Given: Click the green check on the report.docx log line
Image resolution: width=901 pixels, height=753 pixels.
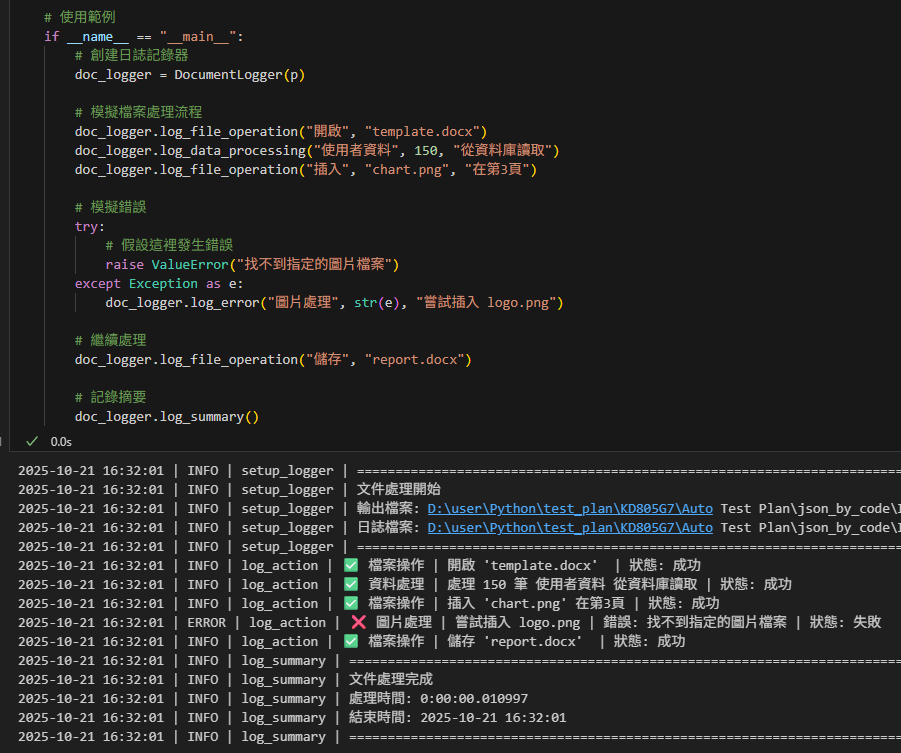Looking at the screenshot, I should [x=351, y=641].
